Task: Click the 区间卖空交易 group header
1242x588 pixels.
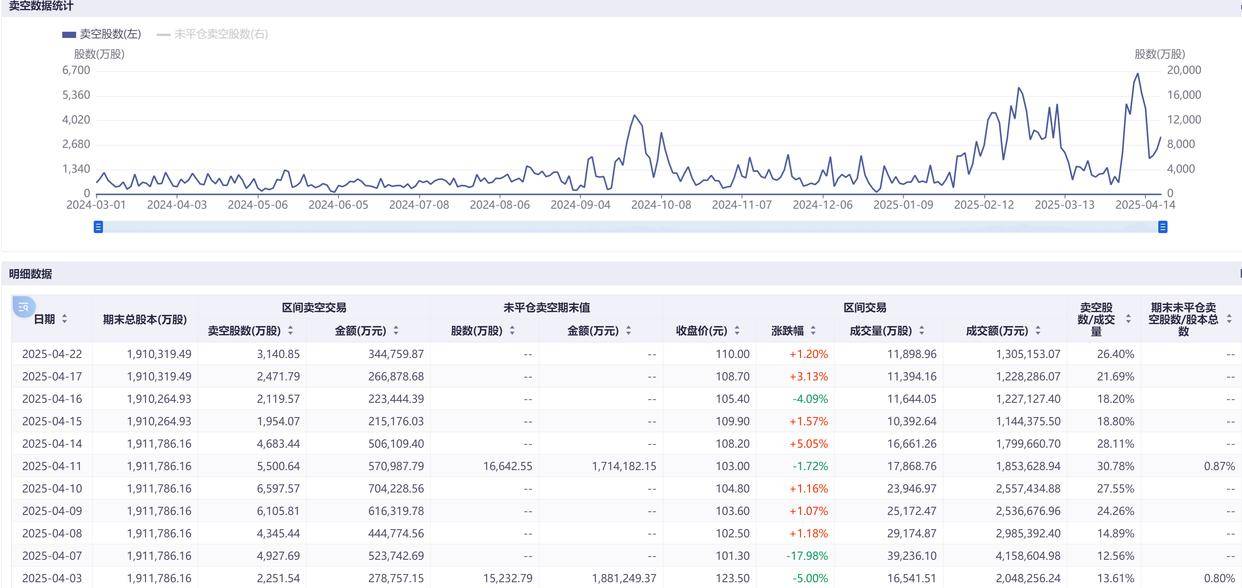Action: [314, 308]
